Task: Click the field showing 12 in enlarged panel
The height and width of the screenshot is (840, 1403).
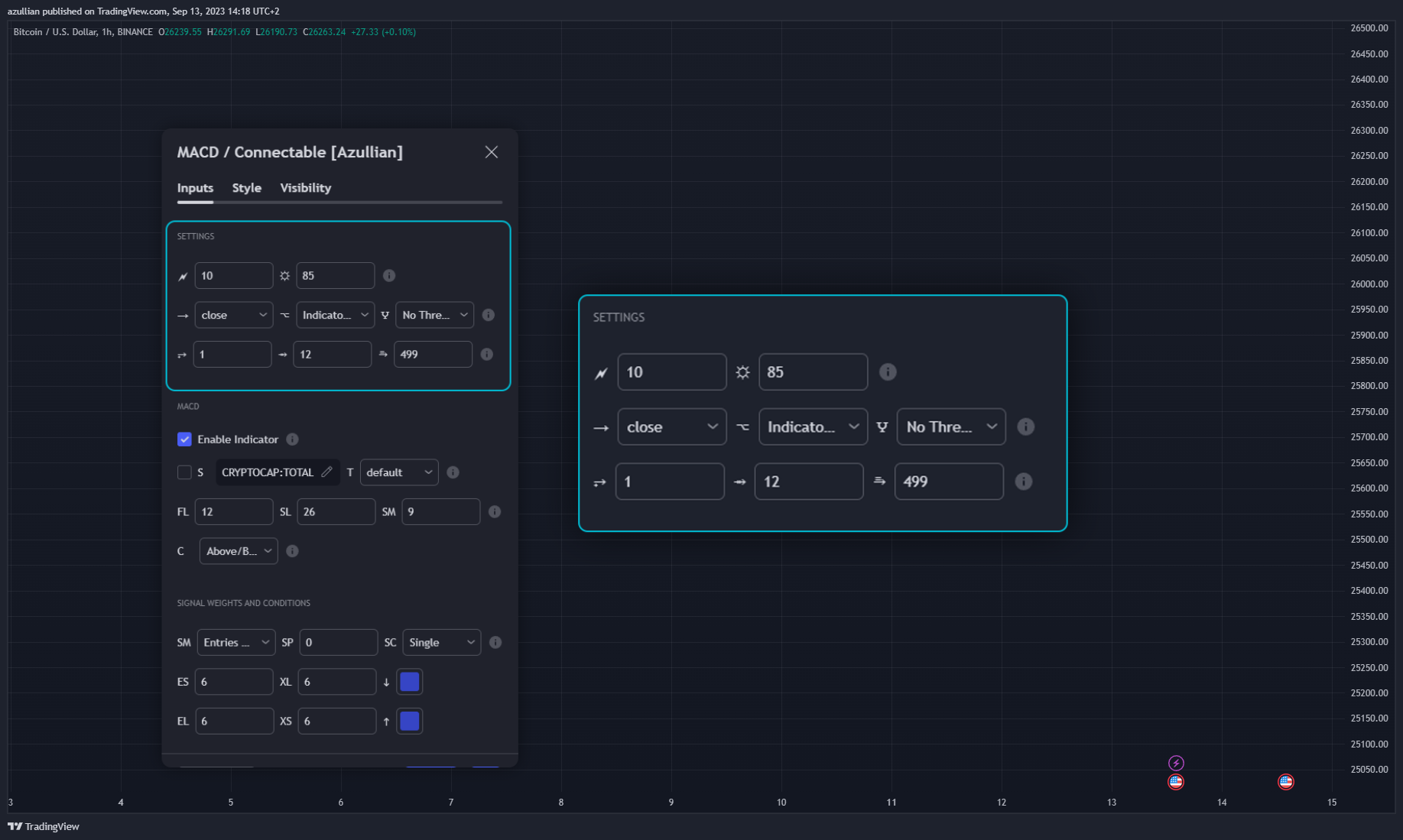Action: [809, 482]
